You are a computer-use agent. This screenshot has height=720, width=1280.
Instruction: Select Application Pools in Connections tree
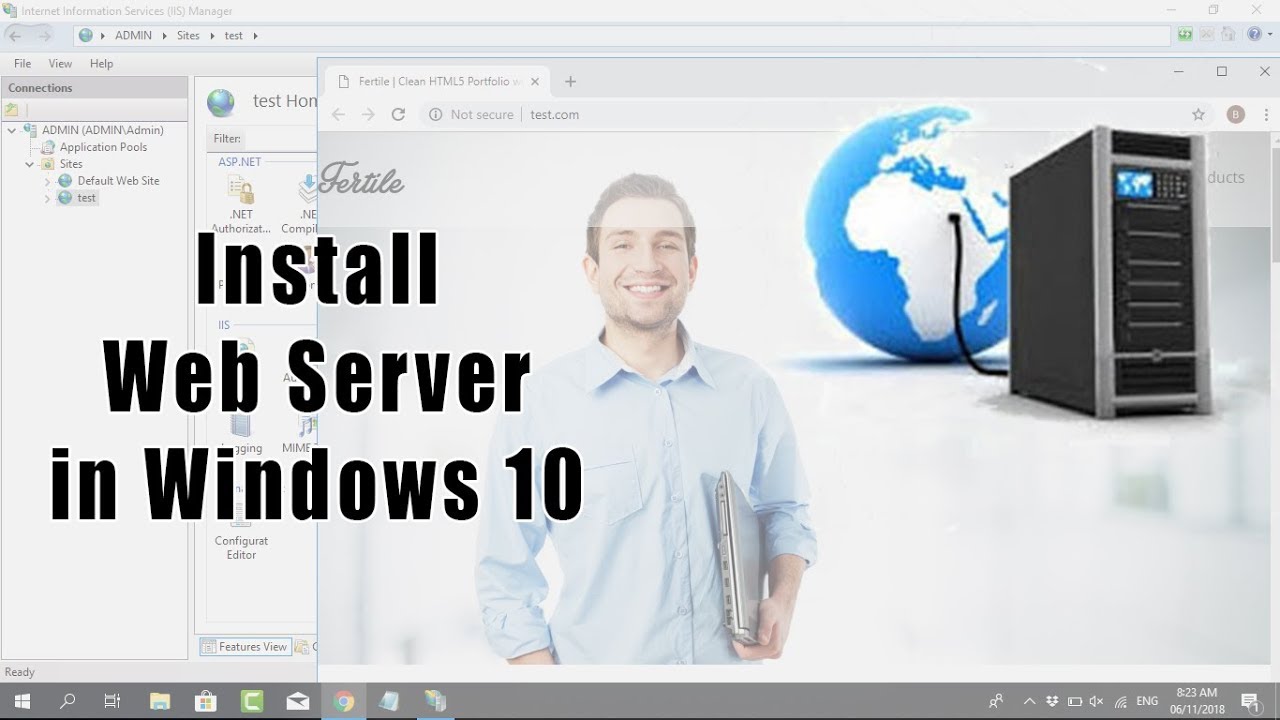pyautogui.click(x=103, y=147)
